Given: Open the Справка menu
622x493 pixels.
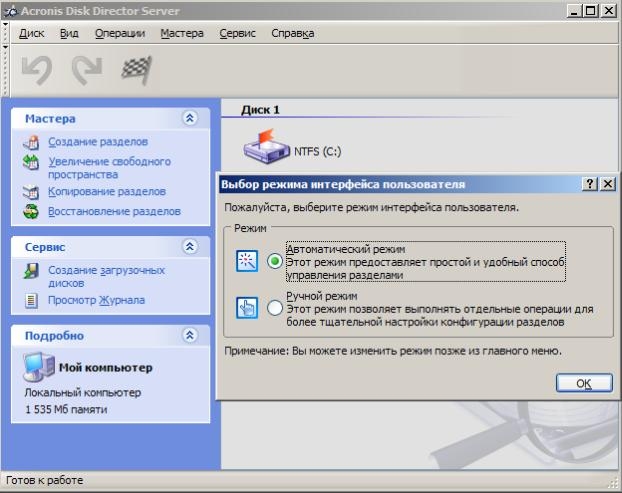Looking at the screenshot, I should [x=293, y=33].
